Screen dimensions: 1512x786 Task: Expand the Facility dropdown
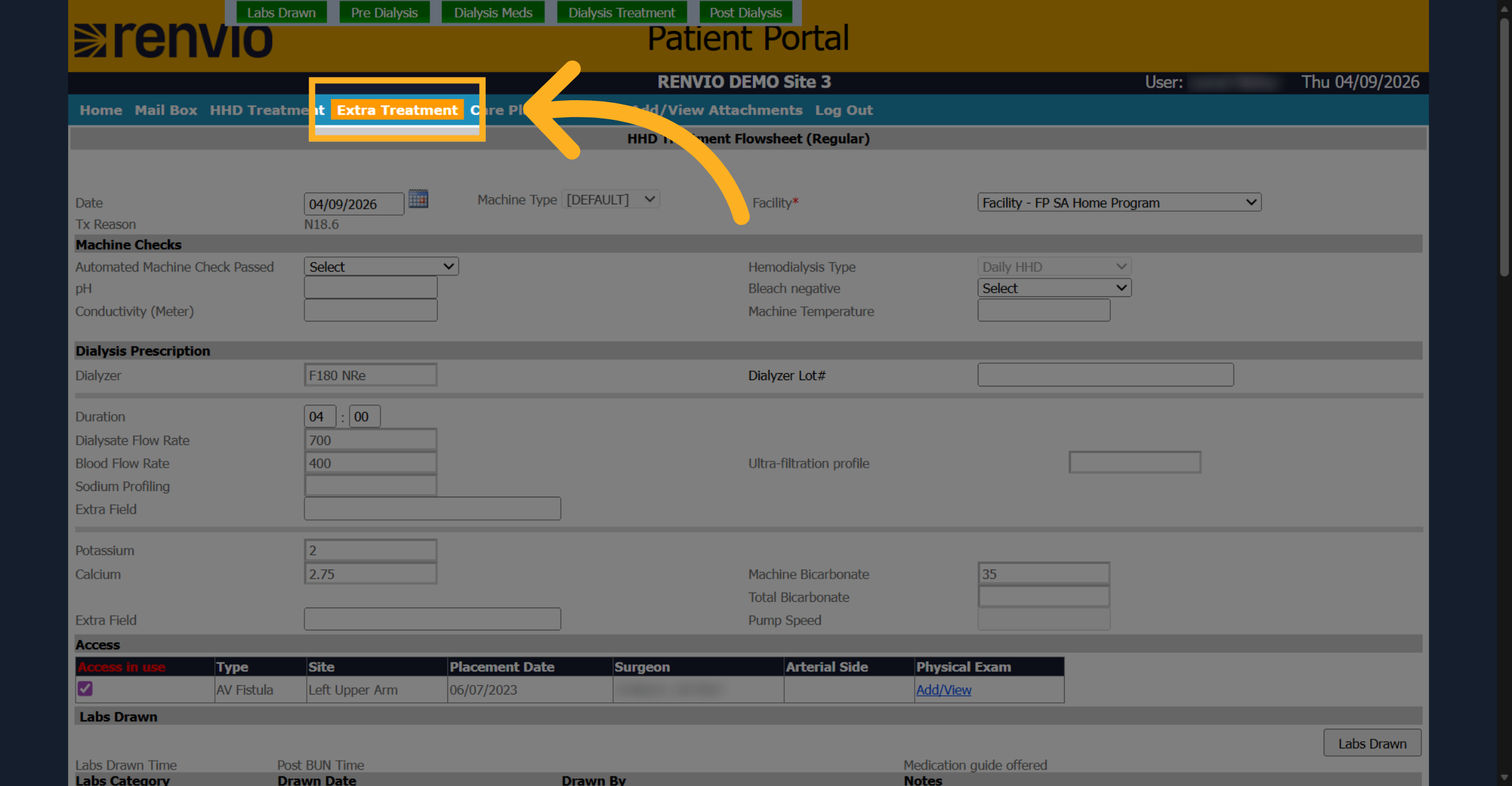(x=1119, y=202)
